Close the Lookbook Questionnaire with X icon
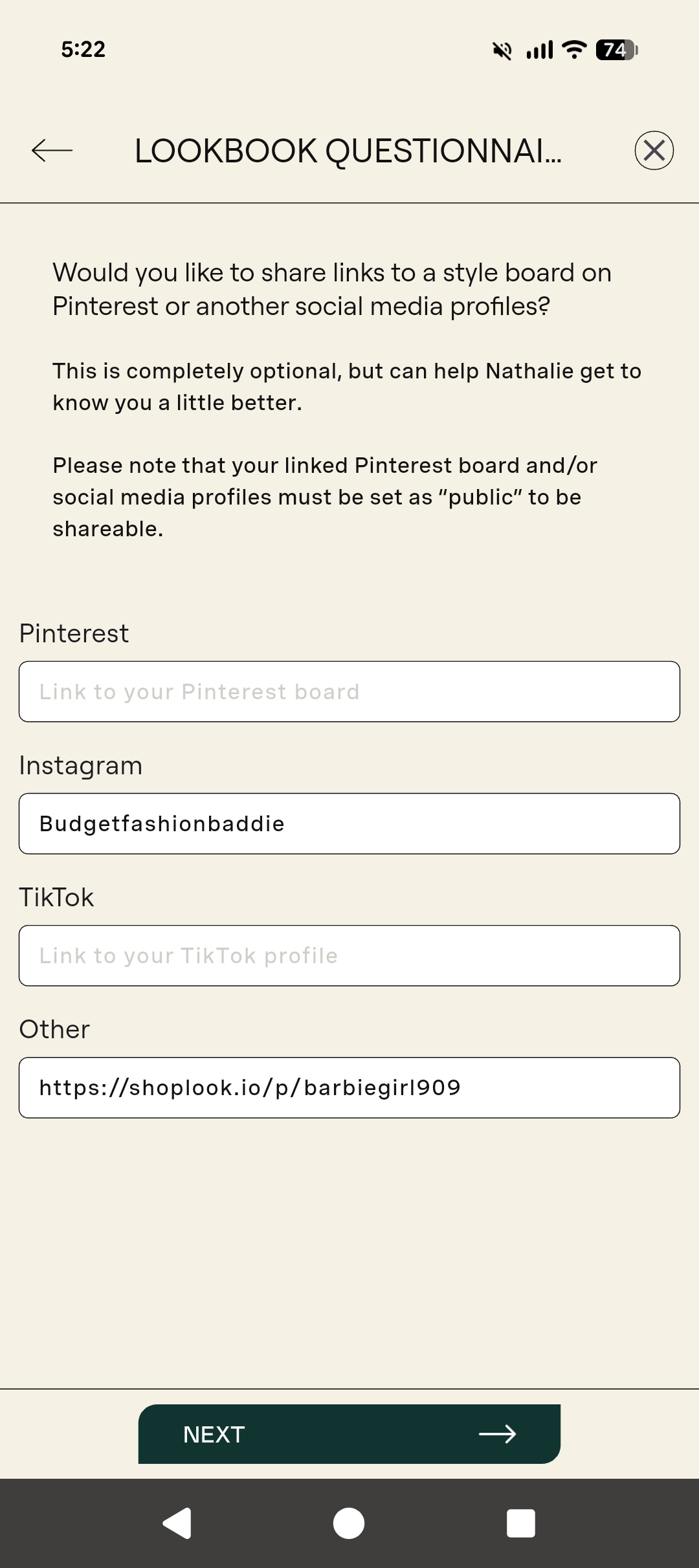 [x=654, y=151]
